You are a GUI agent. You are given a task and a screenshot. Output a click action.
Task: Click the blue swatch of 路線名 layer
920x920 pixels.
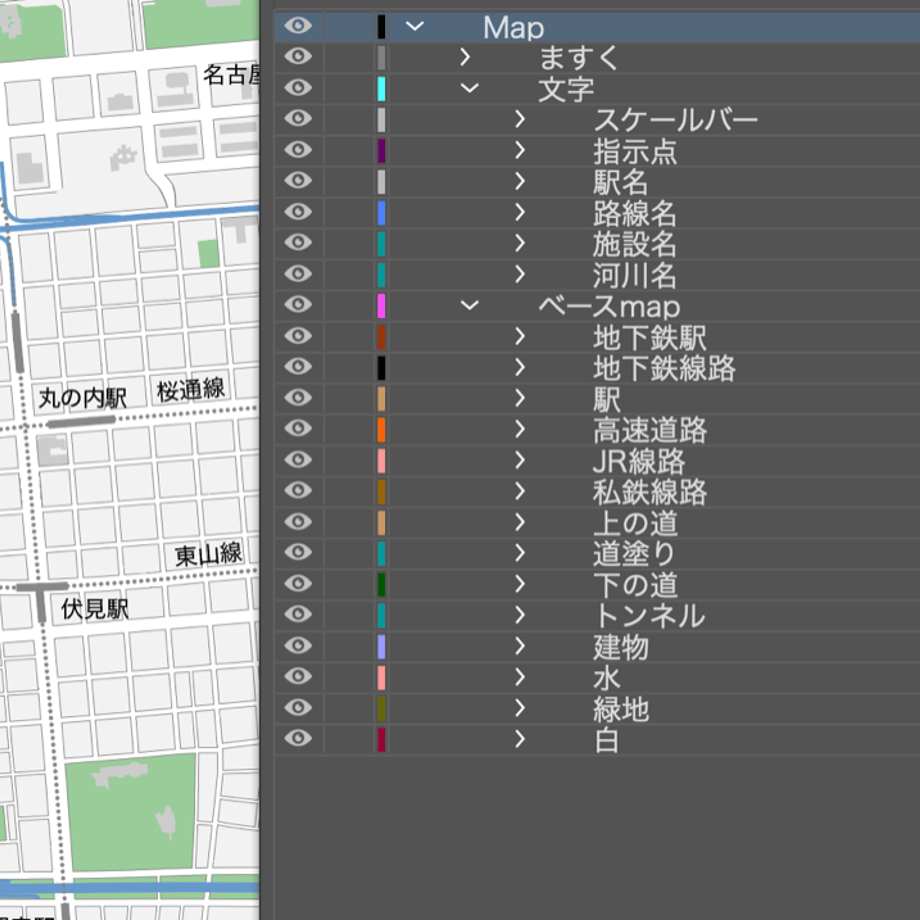click(x=381, y=212)
